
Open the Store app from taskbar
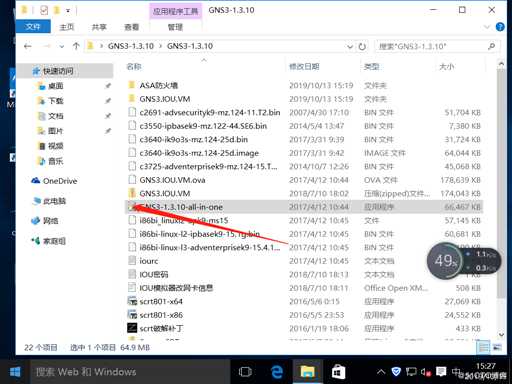click(x=338, y=372)
